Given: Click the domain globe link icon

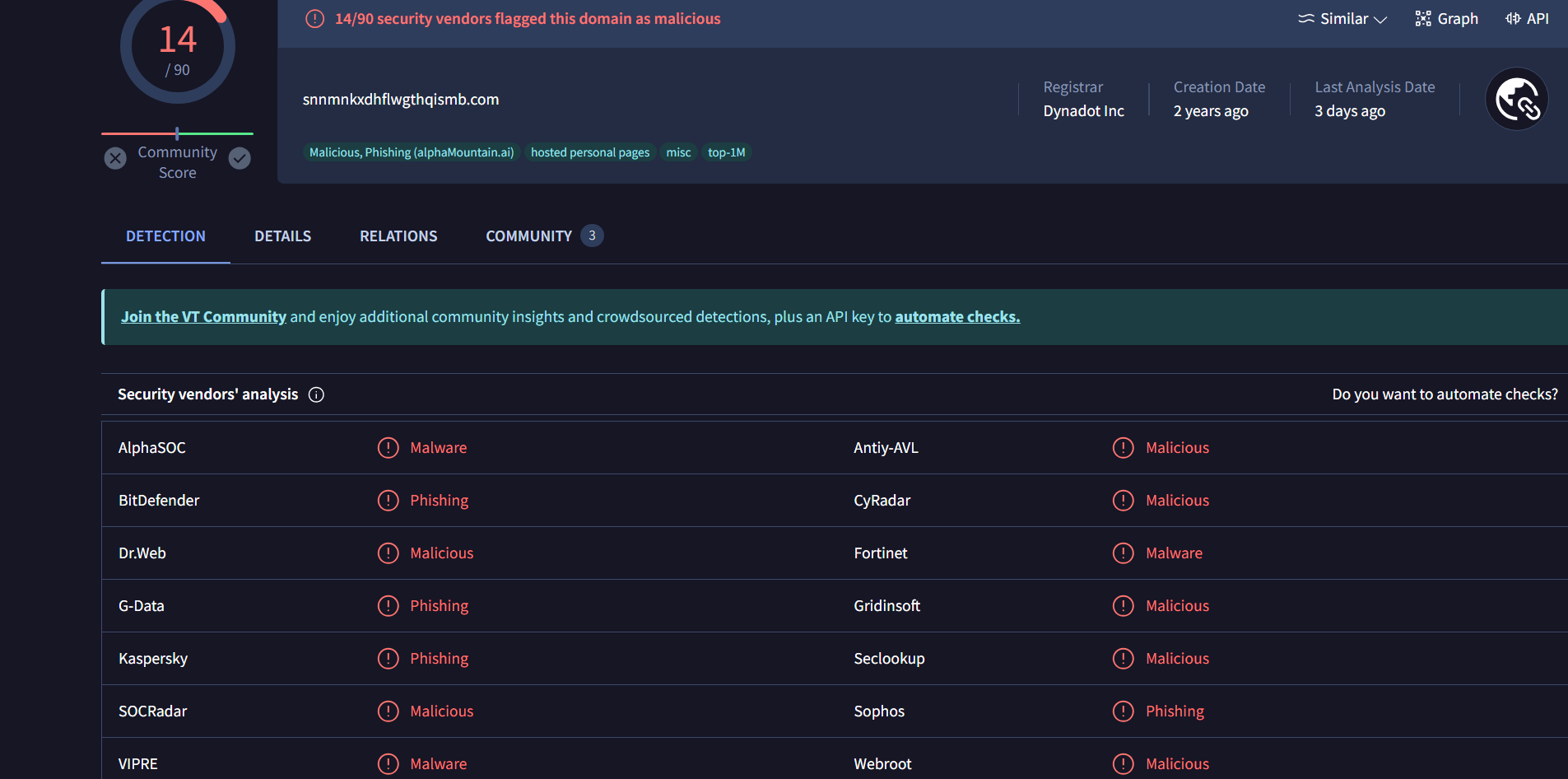Looking at the screenshot, I should pyautogui.click(x=1516, y=99).
